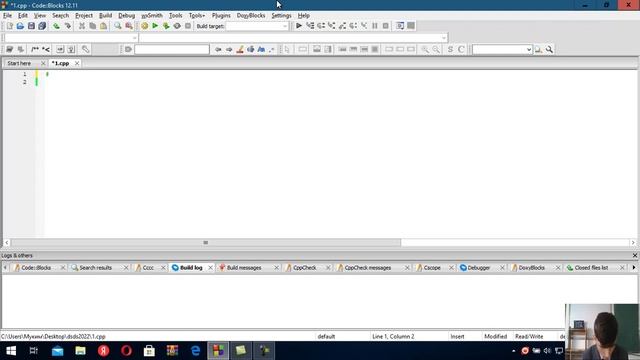The image size is (640, 360).
Task: Open the Search menu
Action: pyautogui.click(x=60, y=16)
